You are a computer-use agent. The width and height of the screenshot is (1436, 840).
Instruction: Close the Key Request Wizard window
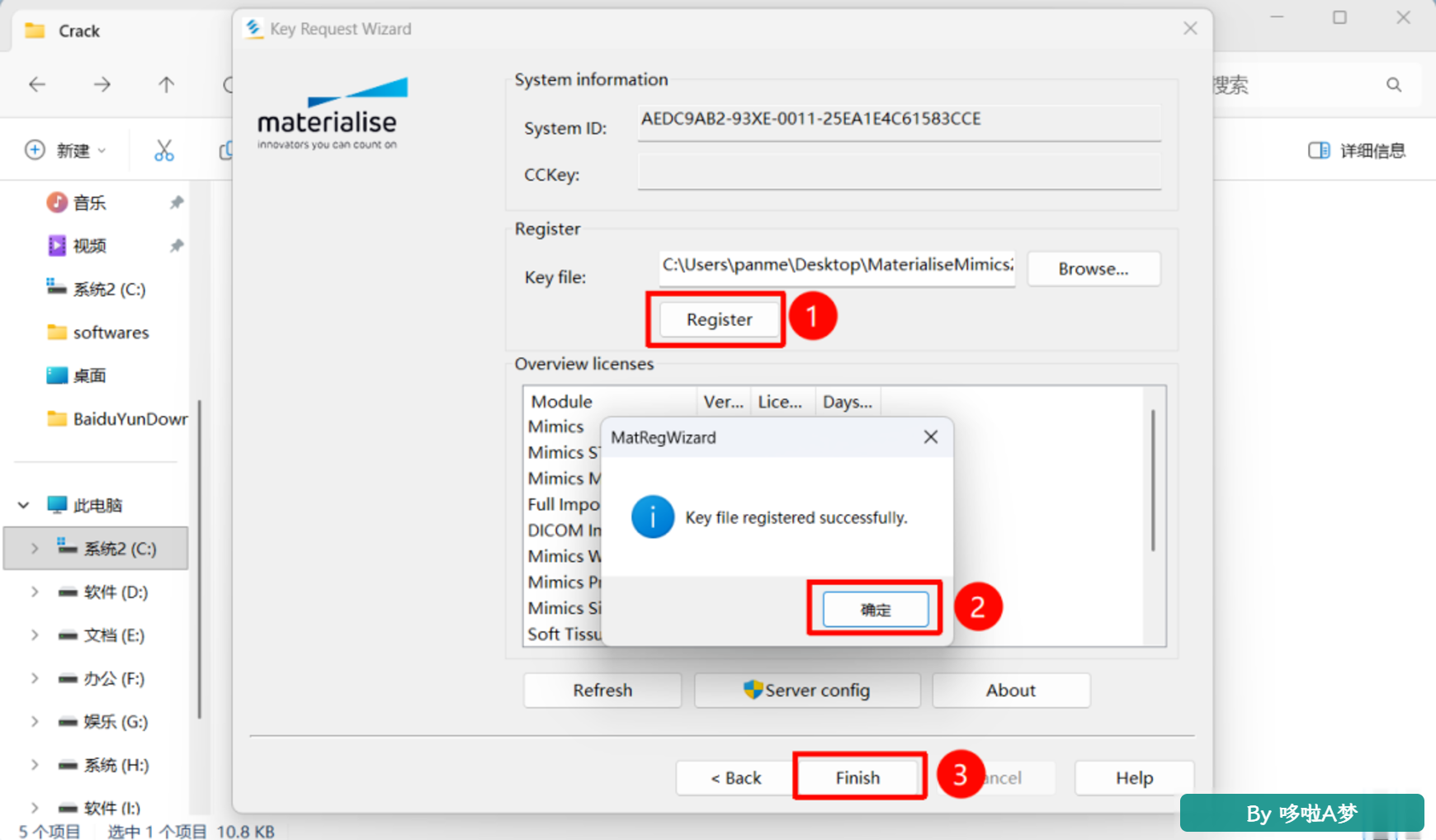[1190, 29]
